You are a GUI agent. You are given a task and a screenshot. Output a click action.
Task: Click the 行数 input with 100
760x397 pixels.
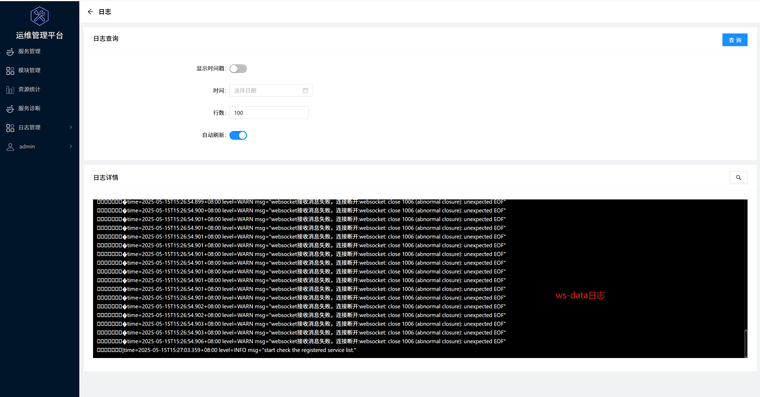coord(269,113)
